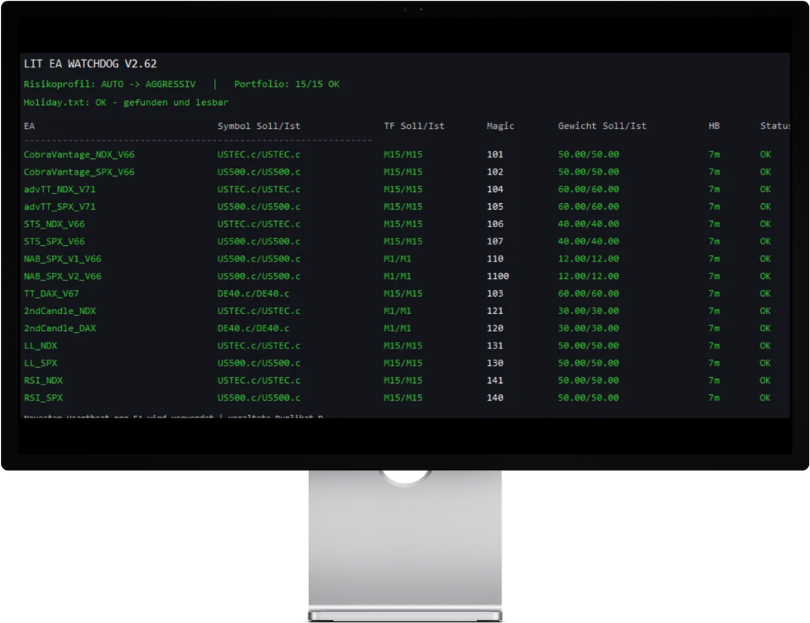Click the EA name CobraVantage_NDX_V66
Screen dimensions: 810x623
coord(79,154)
